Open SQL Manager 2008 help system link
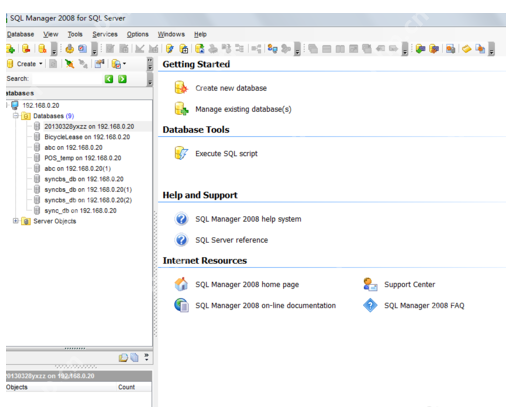516x407 pixels. point(248,219)
